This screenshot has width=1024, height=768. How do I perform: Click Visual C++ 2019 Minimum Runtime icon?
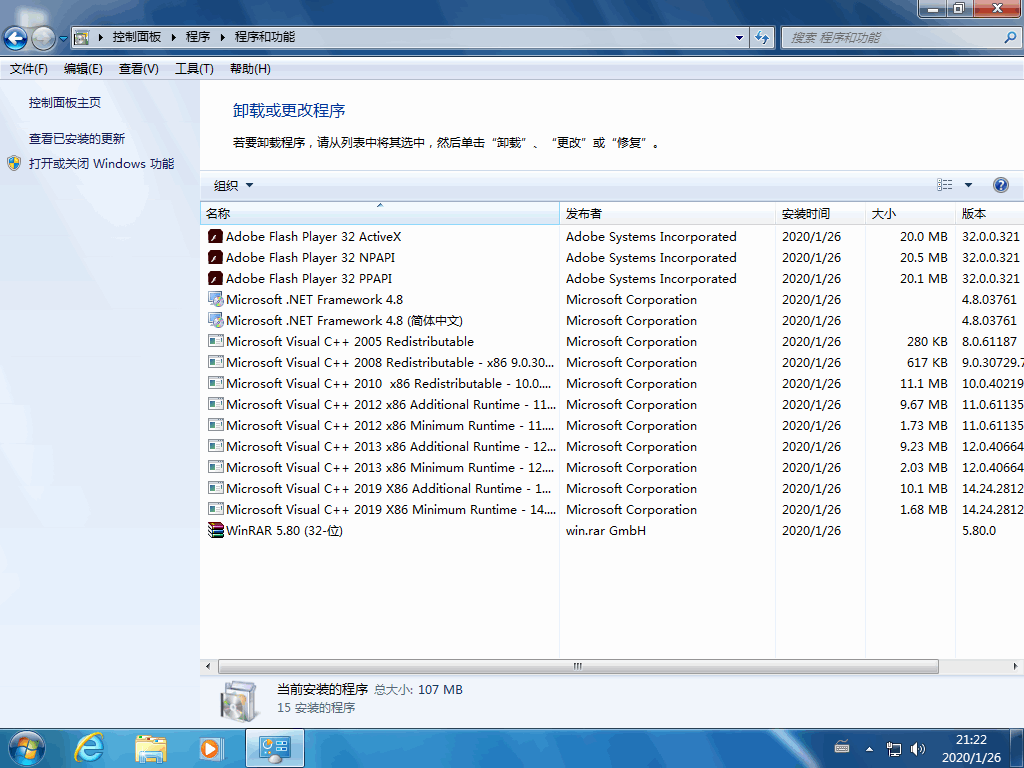point(216,509)
